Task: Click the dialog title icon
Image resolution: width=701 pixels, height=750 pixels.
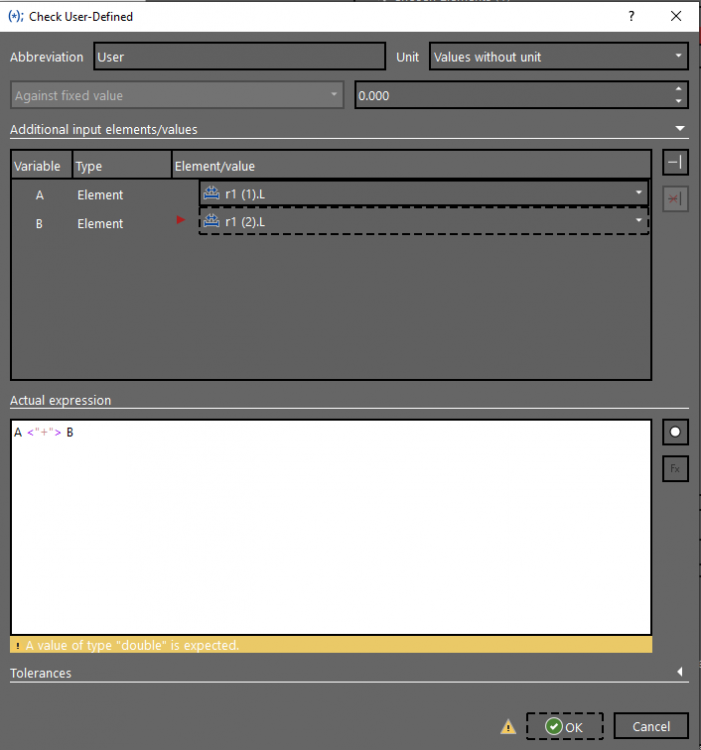Action: point(16,16)
